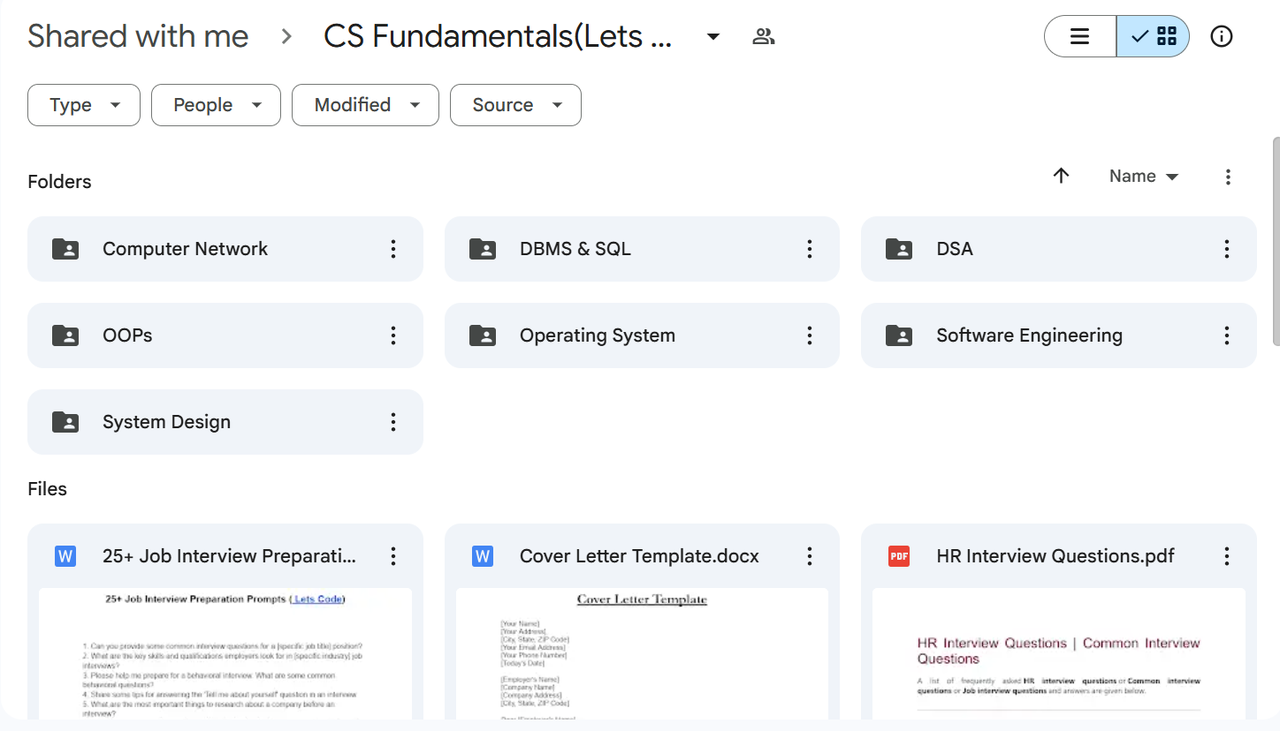The image size is (1280, 731).
Task: Select the grid layout view
Action: (1153, 37)
